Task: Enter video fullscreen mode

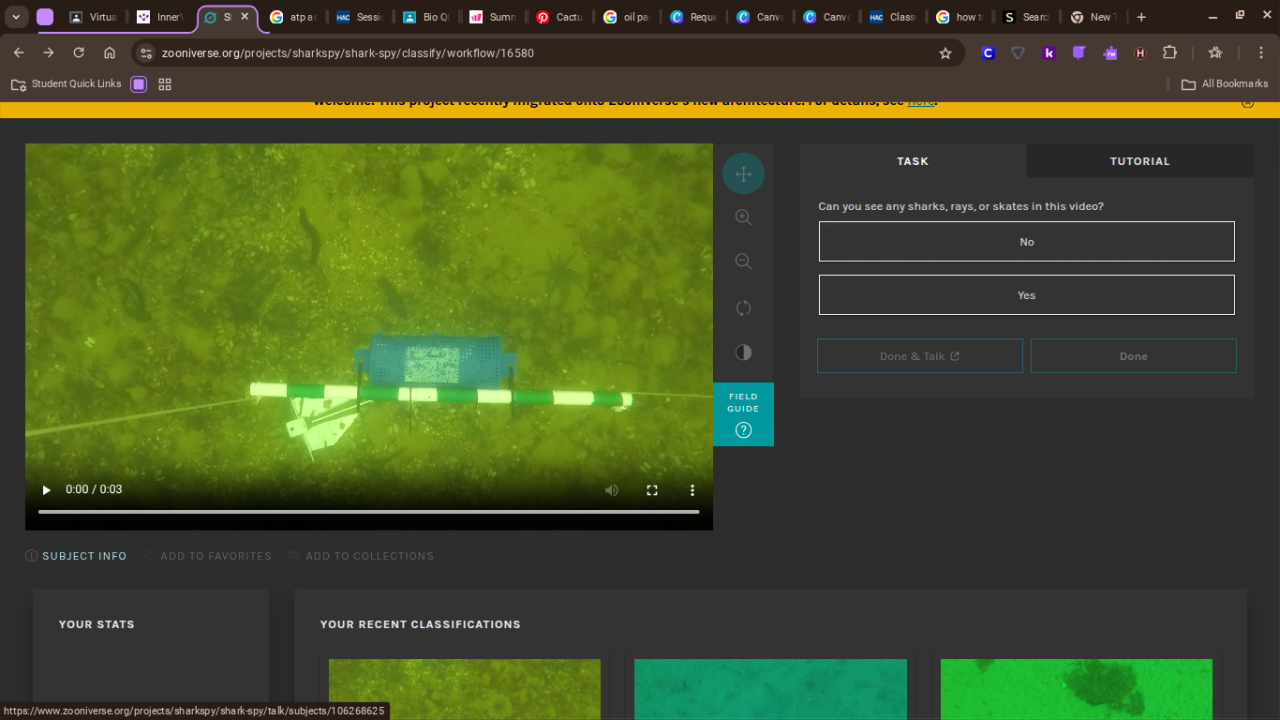Action: pos(652,490)
